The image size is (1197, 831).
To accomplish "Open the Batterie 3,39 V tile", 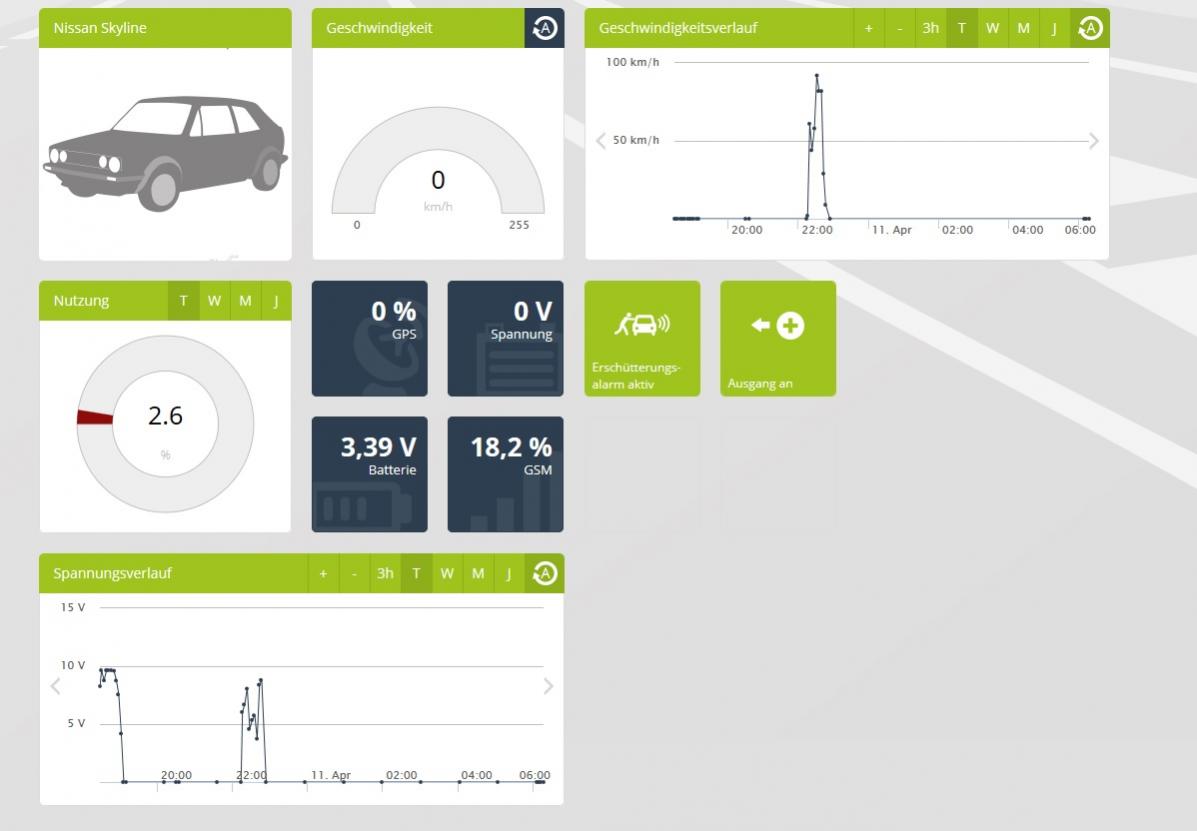I will (x=369, y=474).
